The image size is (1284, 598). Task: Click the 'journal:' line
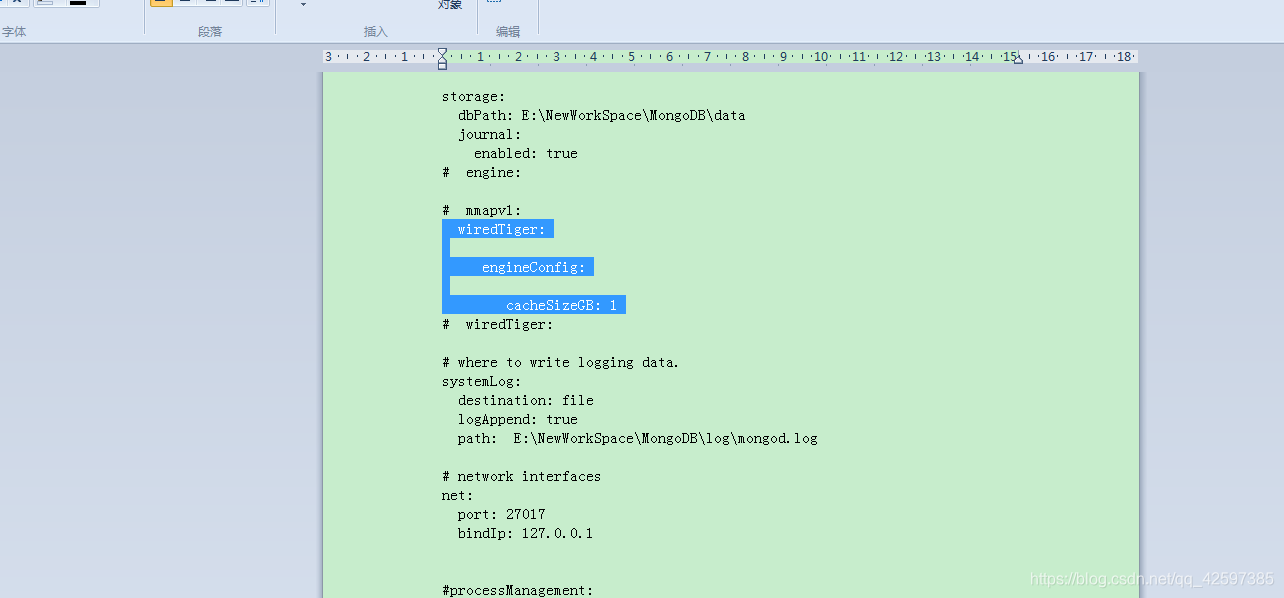pos(490,134)
